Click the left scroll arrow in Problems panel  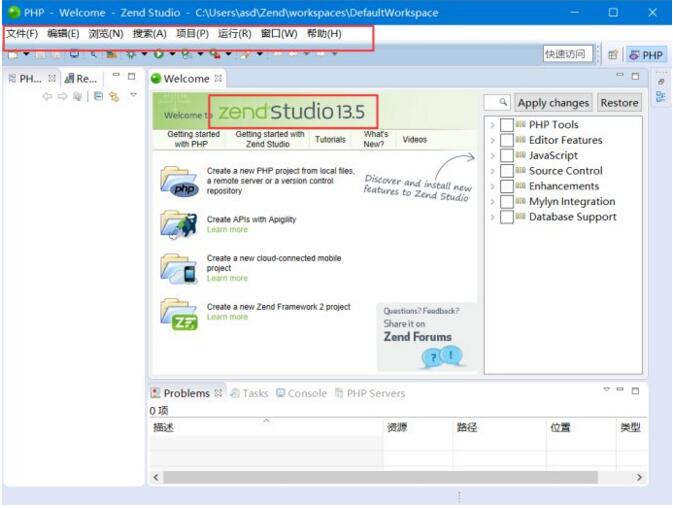coord(156,477)
